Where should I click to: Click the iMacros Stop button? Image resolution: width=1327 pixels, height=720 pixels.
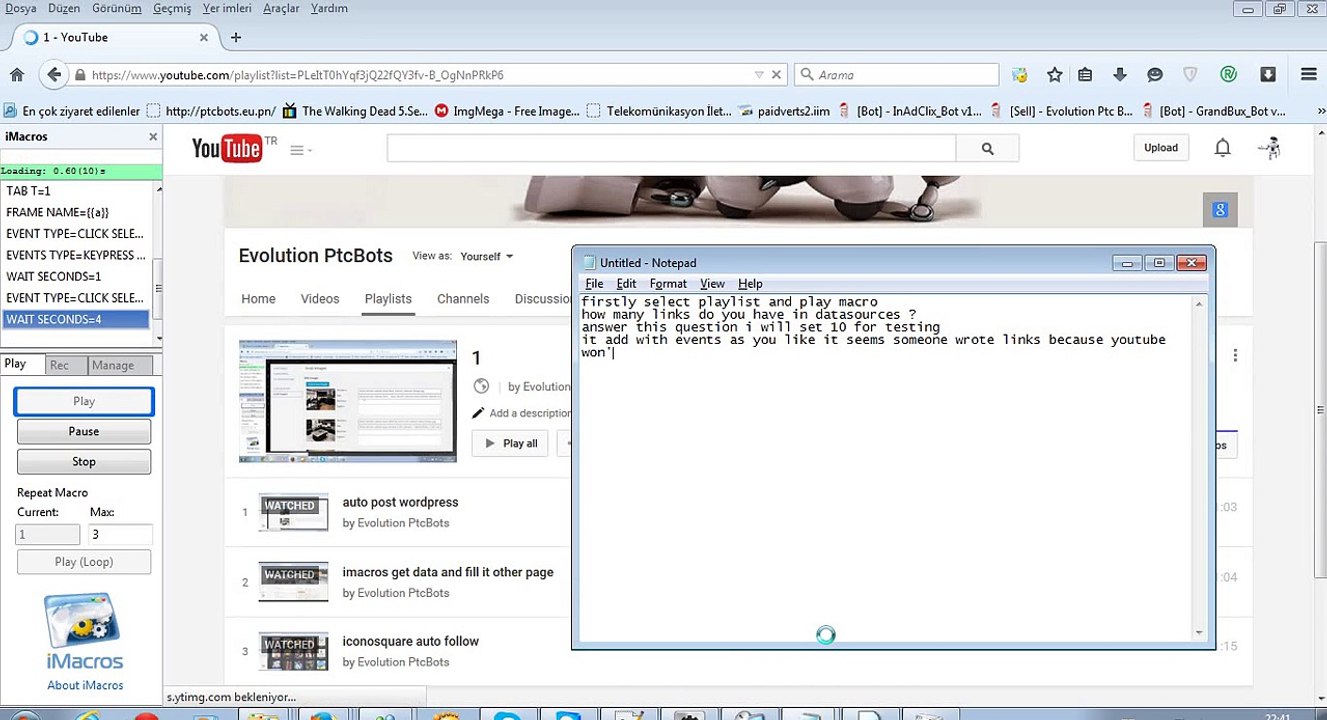tap(84, 462)
